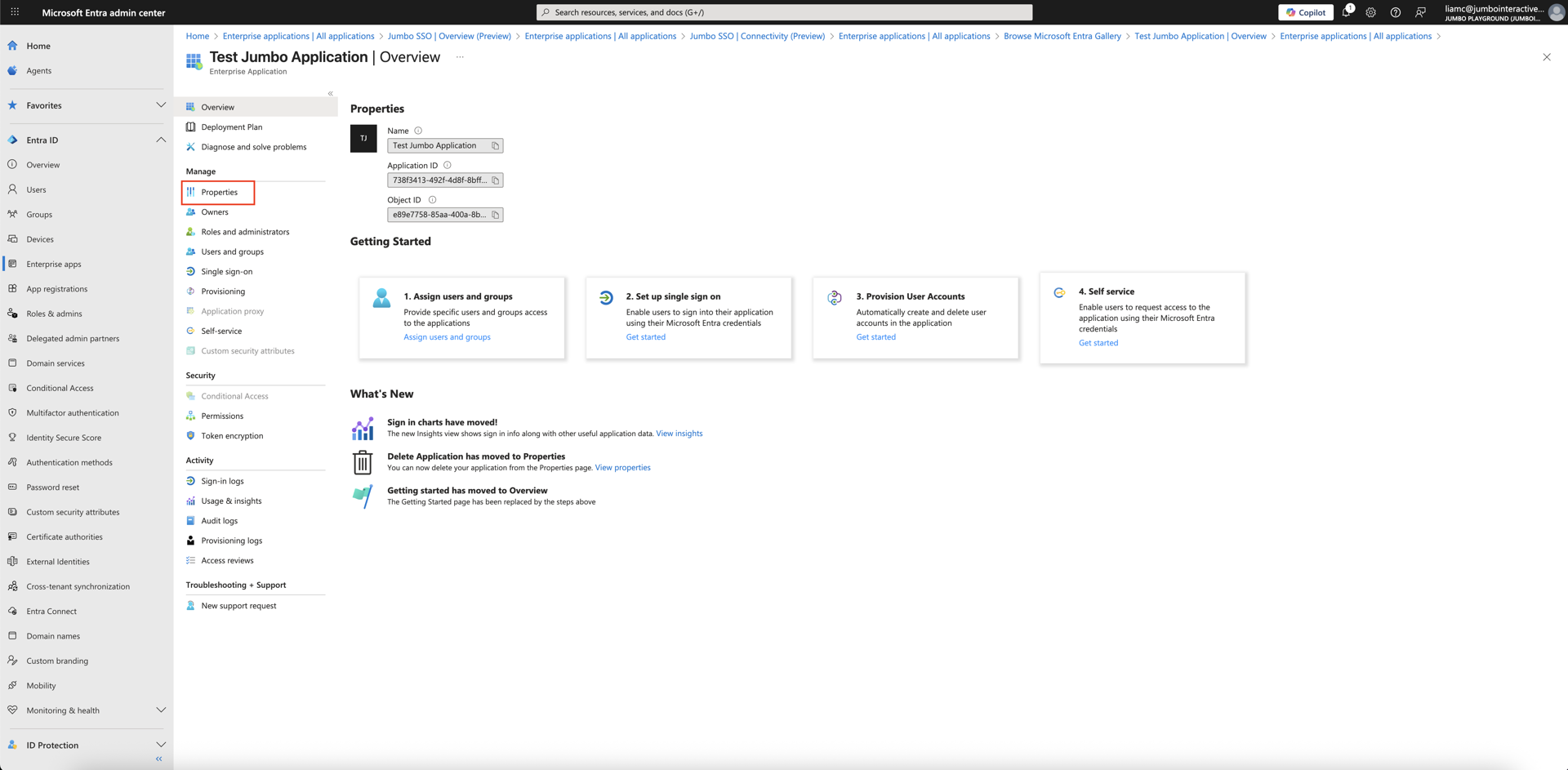
Task: Click the Self service card icon
Action: (1059, 292)
